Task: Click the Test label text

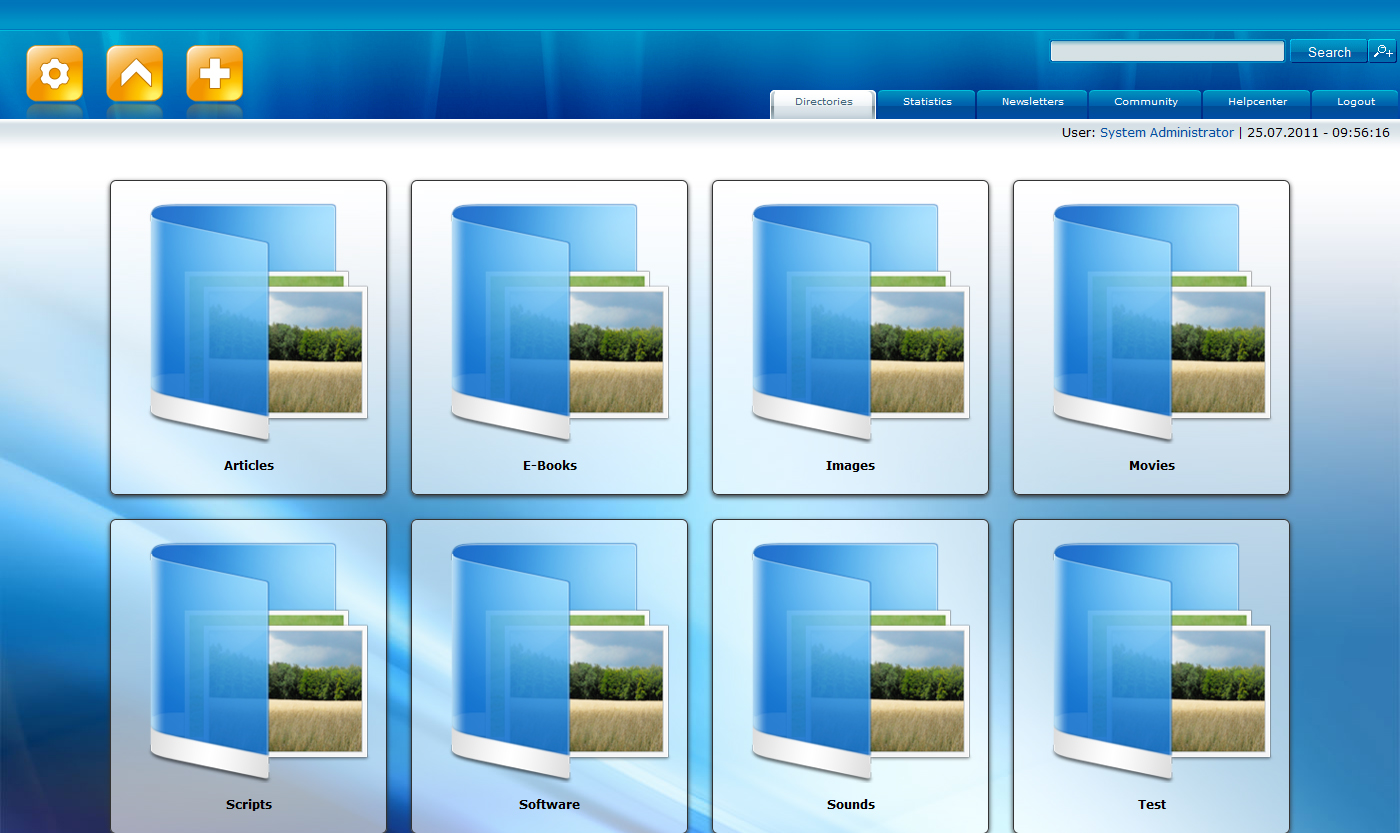Action: (1152, 804)
